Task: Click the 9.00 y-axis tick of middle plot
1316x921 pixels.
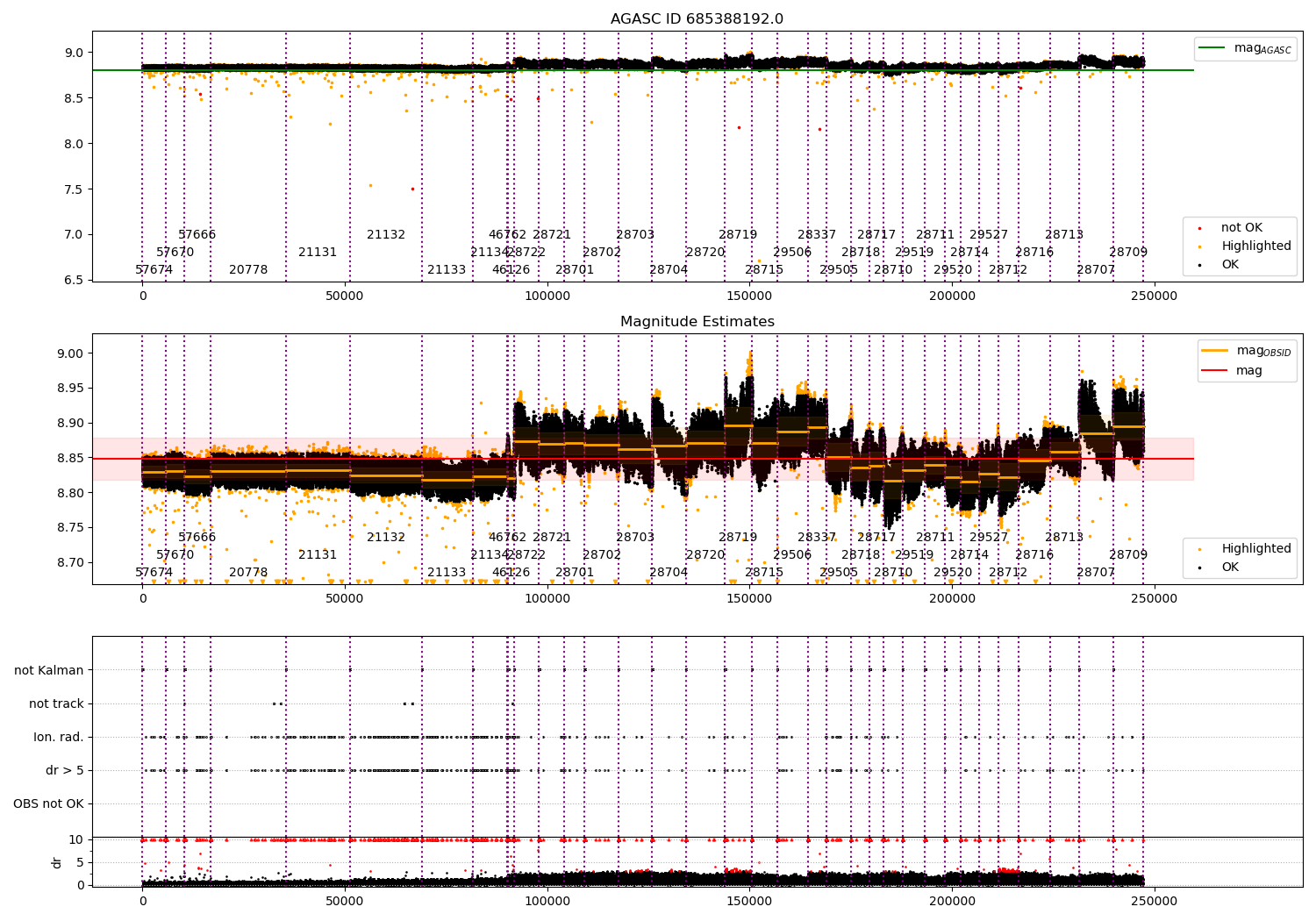Action: 70,354
